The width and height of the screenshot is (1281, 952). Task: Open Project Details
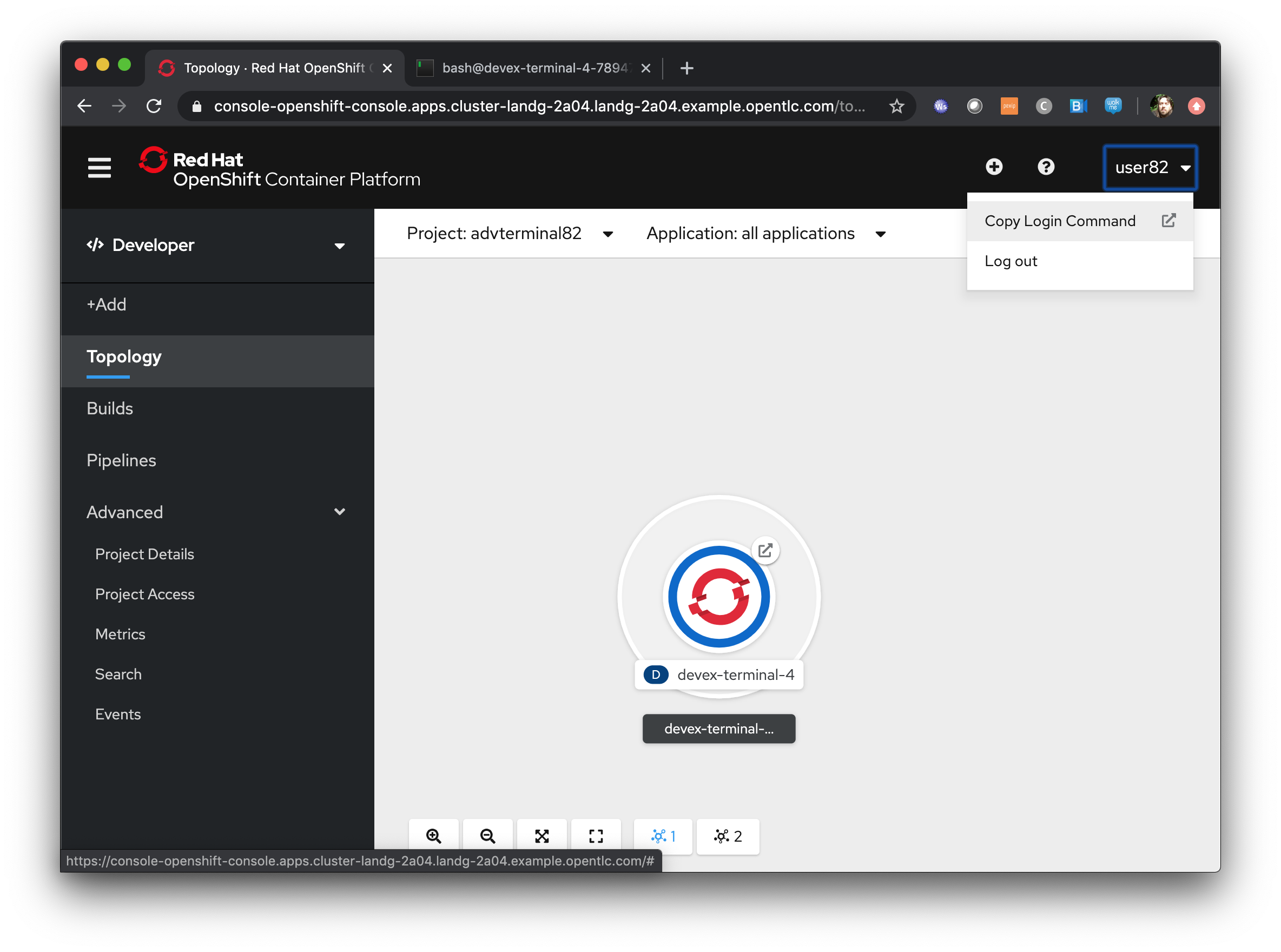click(x=144, y=554)
